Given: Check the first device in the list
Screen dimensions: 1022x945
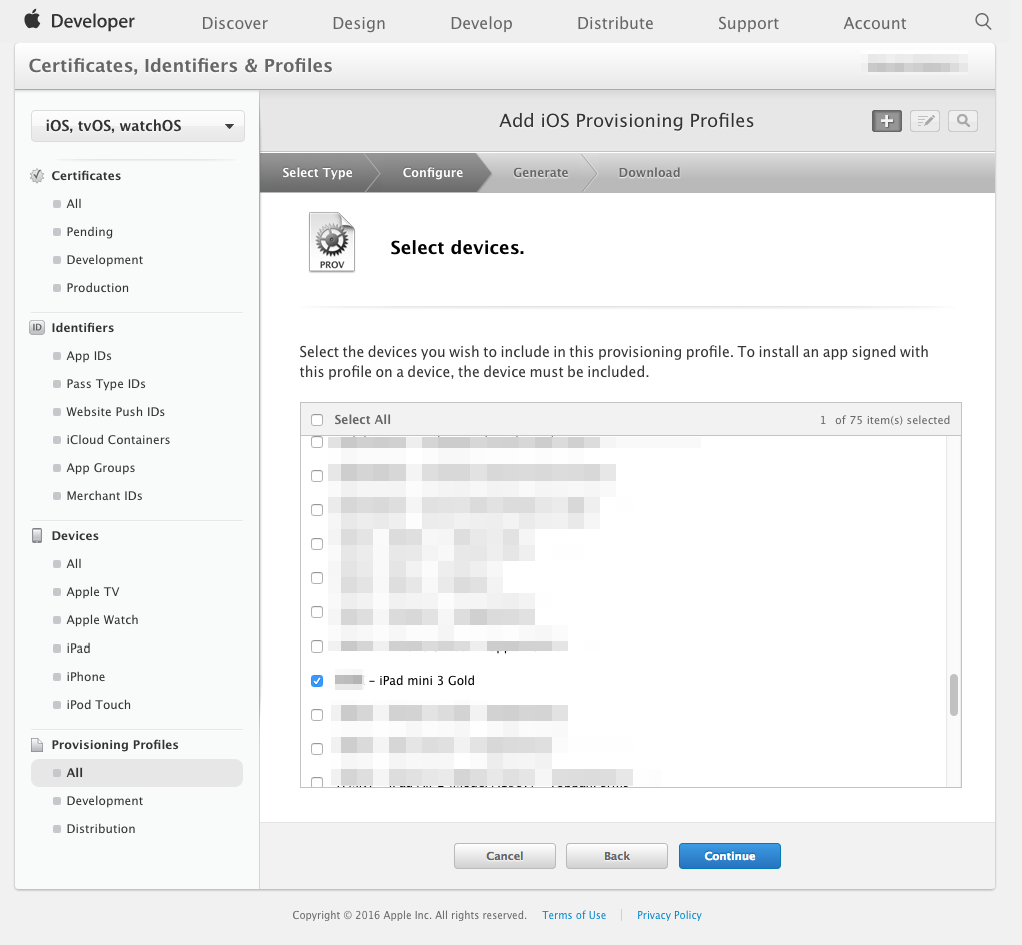Looking at the screenshot, I should 316,441.
